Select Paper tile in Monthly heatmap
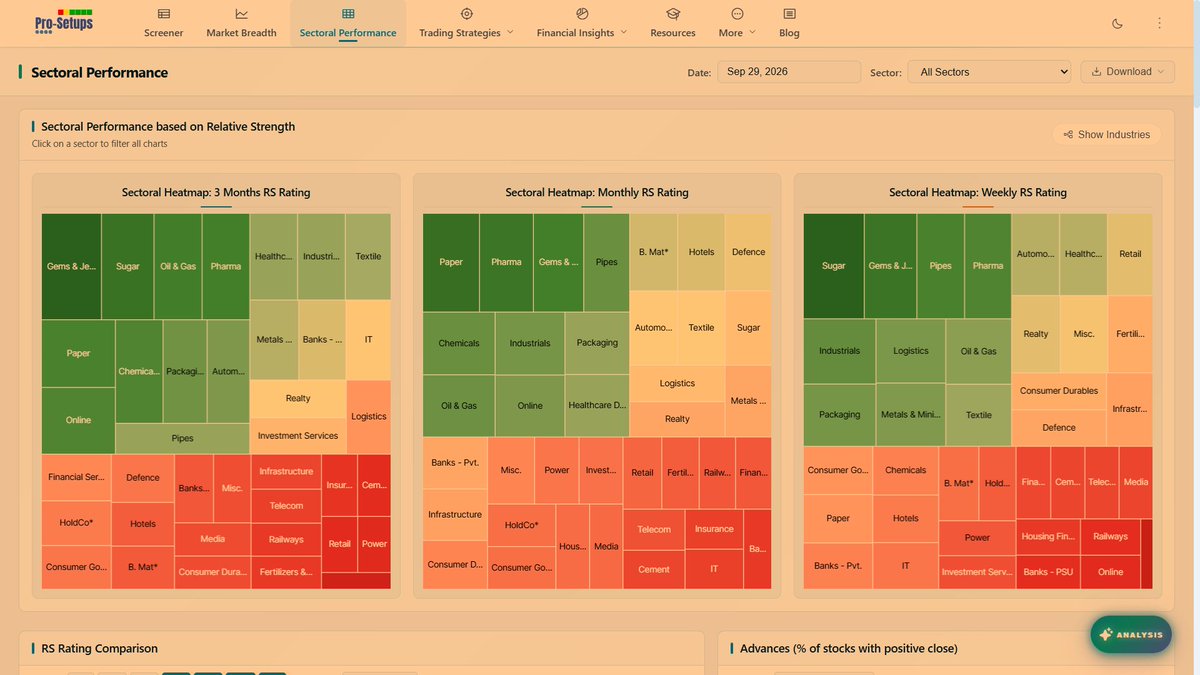 pos(451,262)
